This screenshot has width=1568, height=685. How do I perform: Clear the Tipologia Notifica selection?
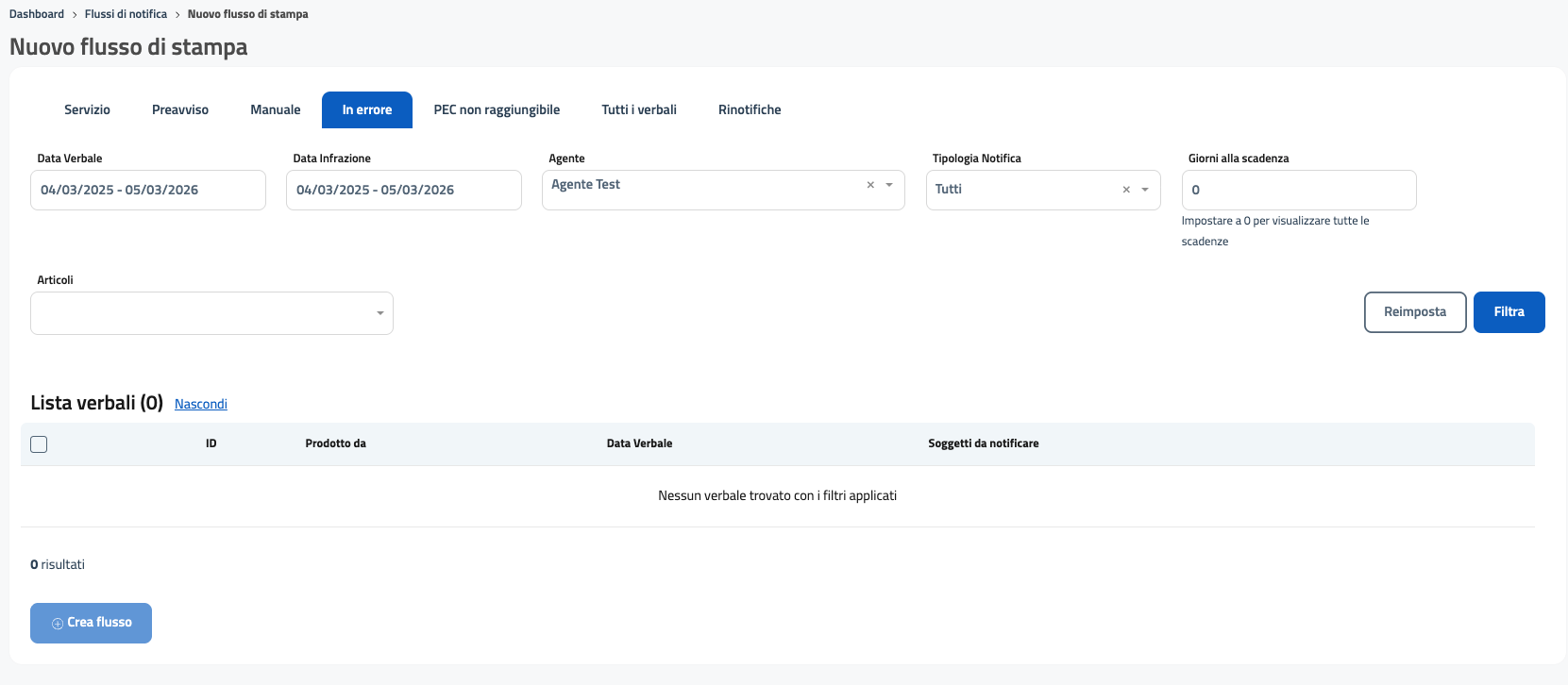tap(1125, 190)
